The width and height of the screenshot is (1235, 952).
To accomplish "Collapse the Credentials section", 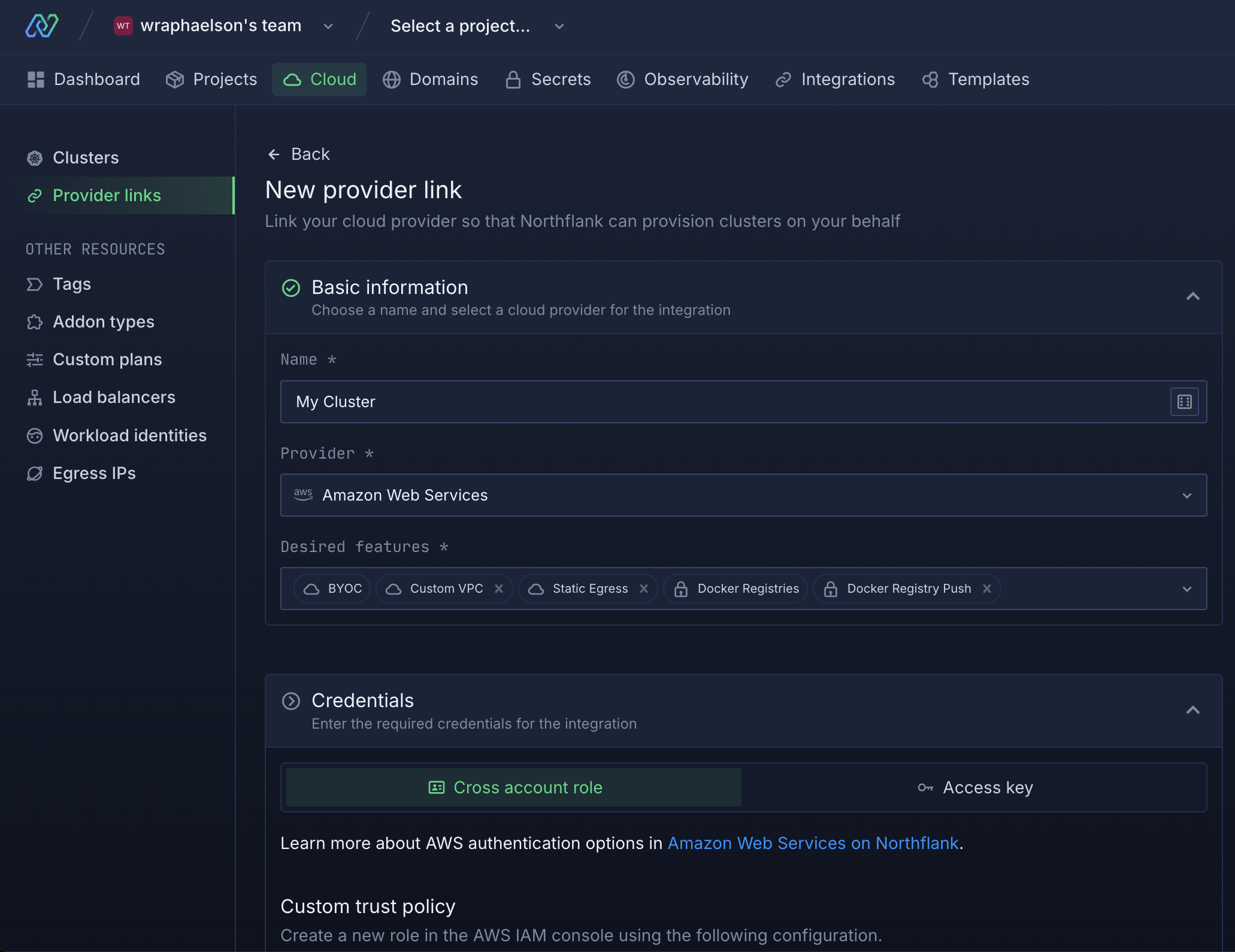I will point(1192,710).
